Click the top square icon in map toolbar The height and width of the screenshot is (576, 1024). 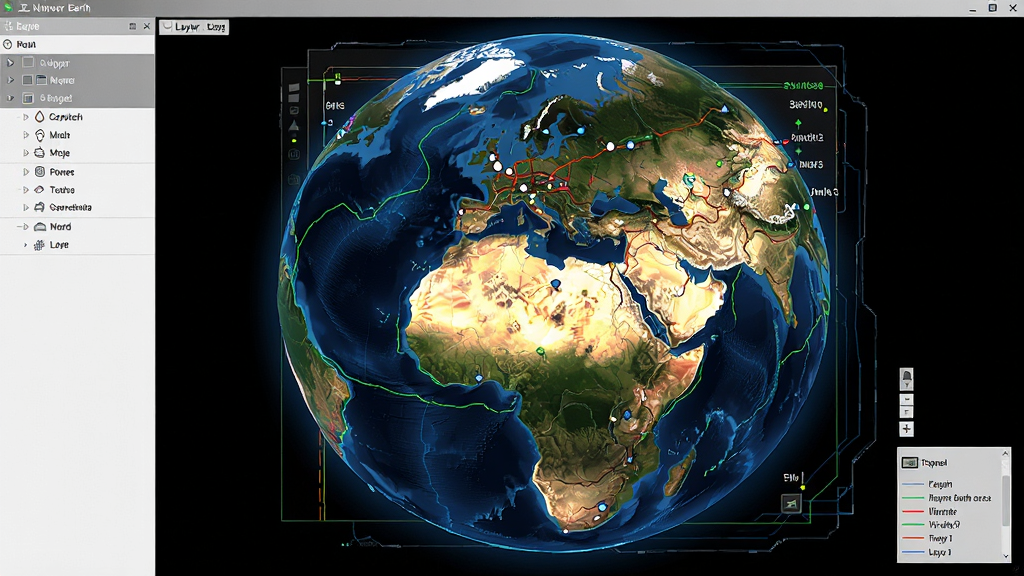[x=294, y=87]
